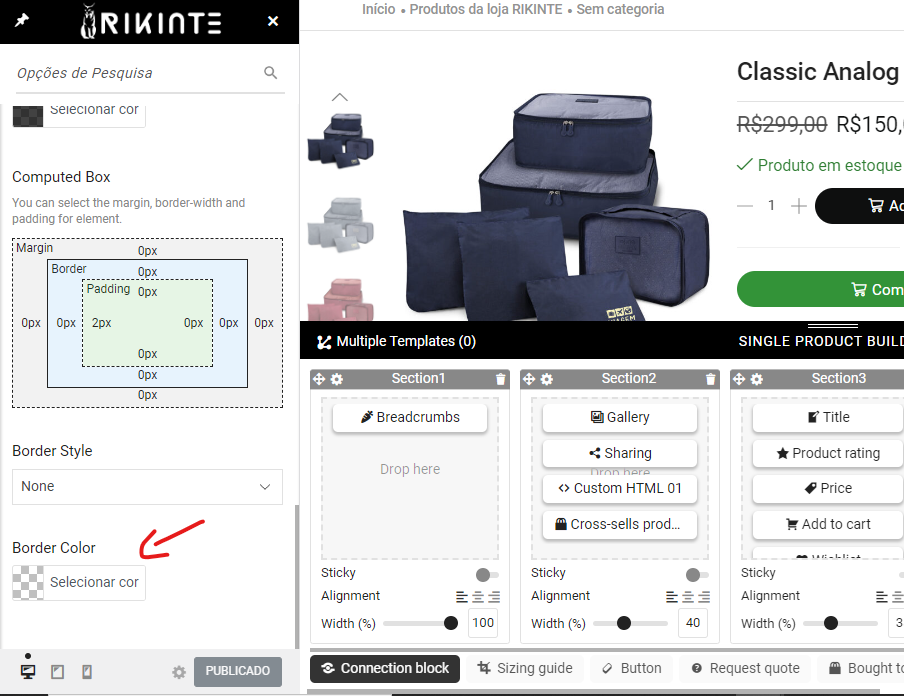Close the customizer panel with the X icon
Viewport: 904px width, 696px height.
[x=273, y=21]
